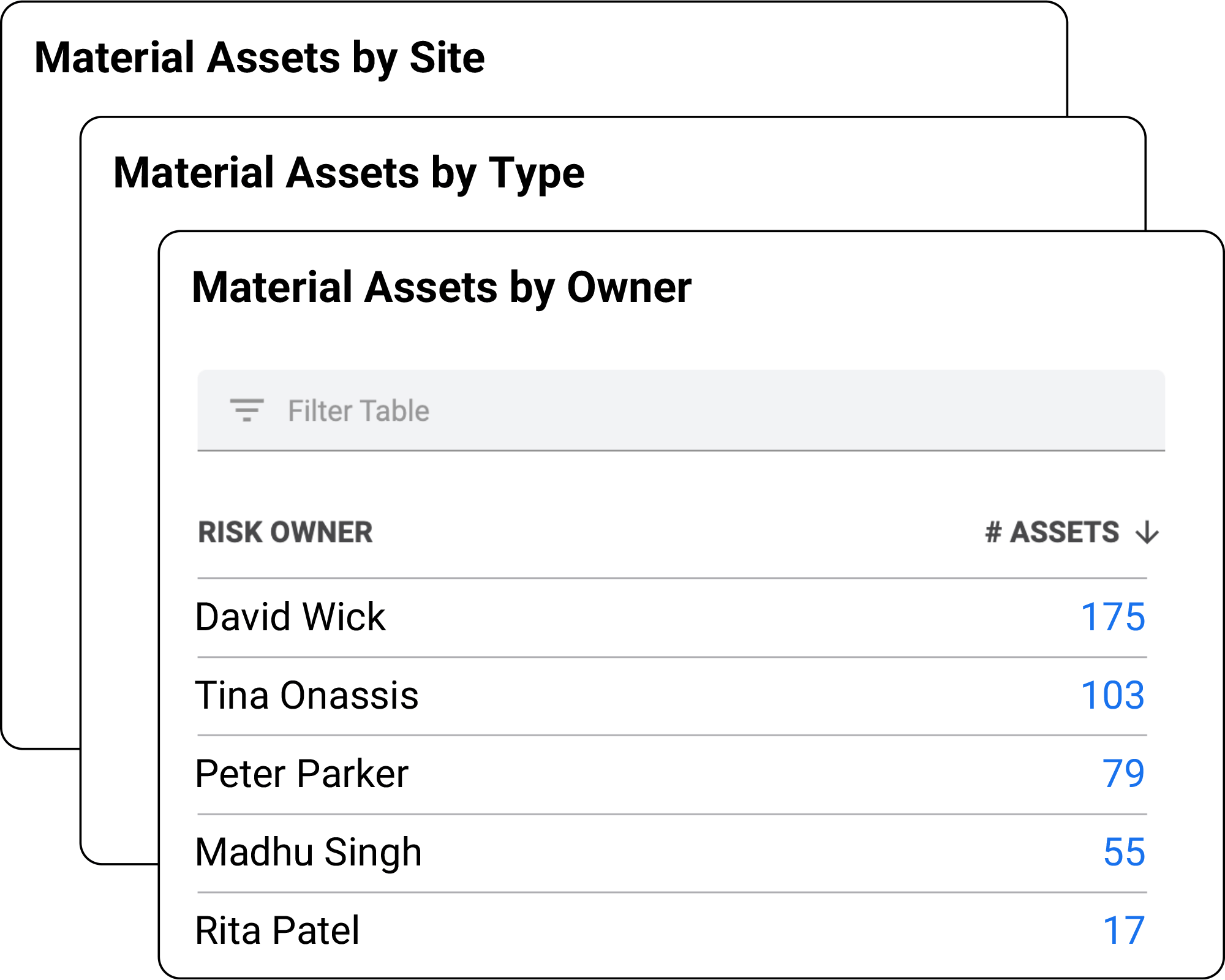Bring Material Assets by Type card forward
The width and height of the screenshot is (1225, 980).
coord(349,173)
